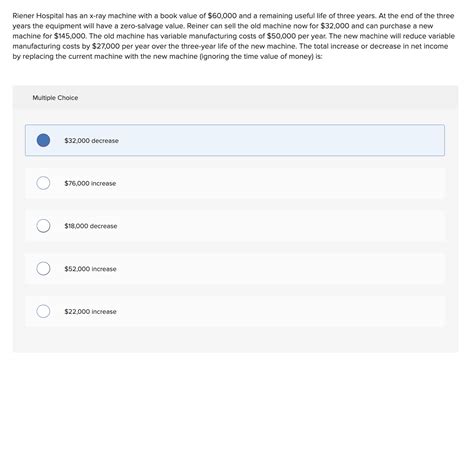Screen dimensions: 474x451
Task: Click the Riener Hospital question paragraph
Action: pos(234,36)
